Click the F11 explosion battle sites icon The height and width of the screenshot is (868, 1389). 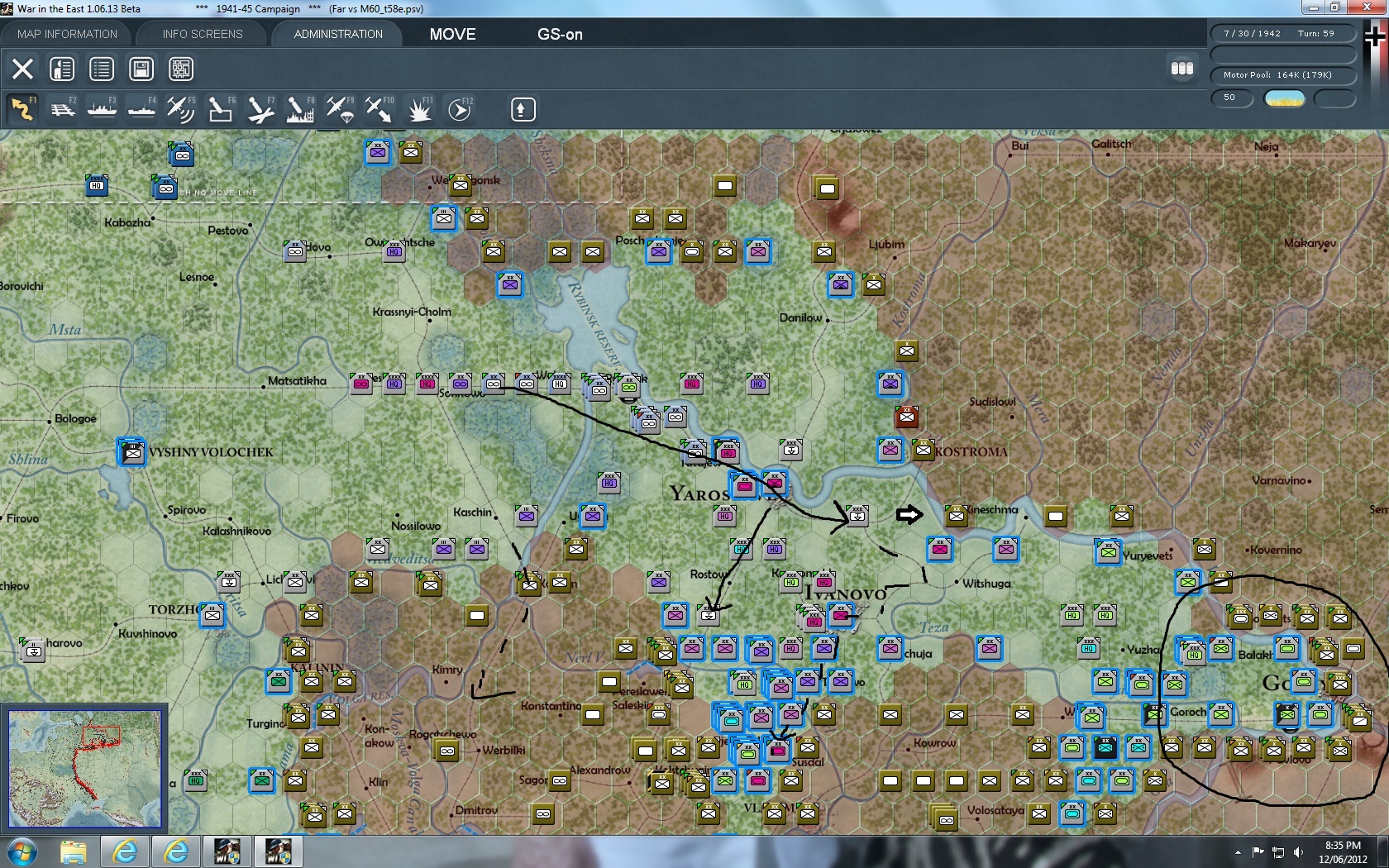point(419,109)
